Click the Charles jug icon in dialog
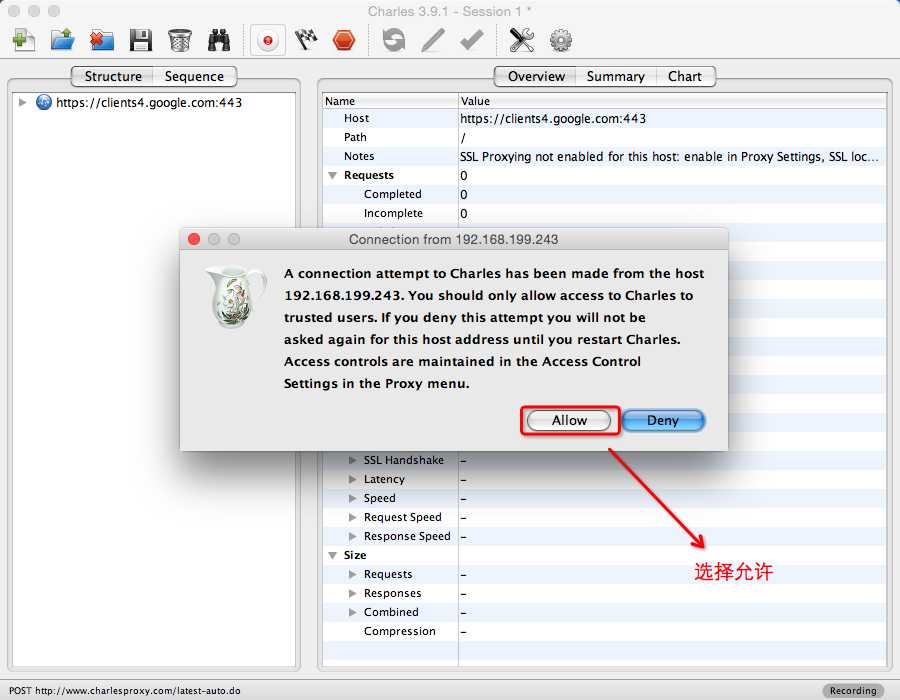Viewport: 900px width, 700px height. [235, 297]
